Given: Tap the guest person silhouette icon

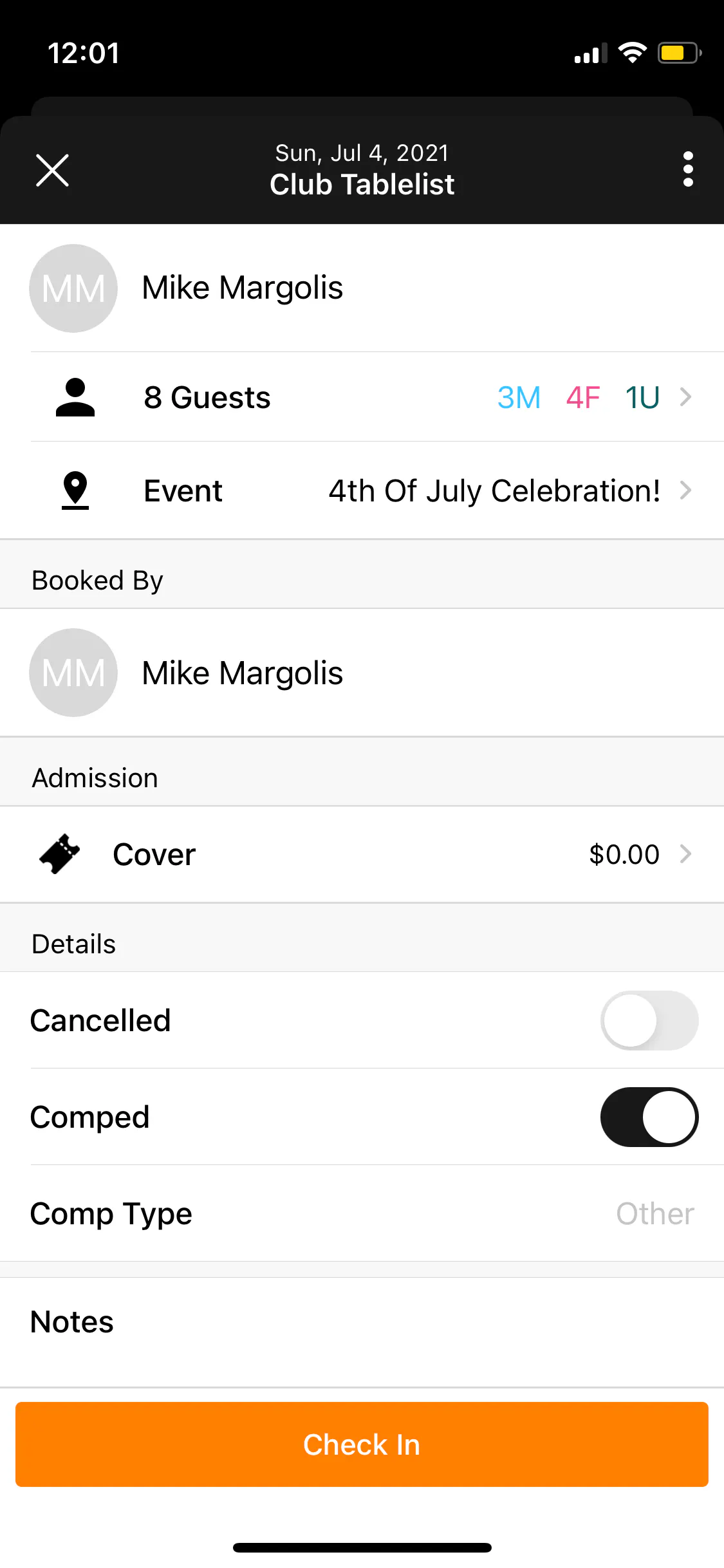Looking at the screenshot, I should tap(75, 397).
